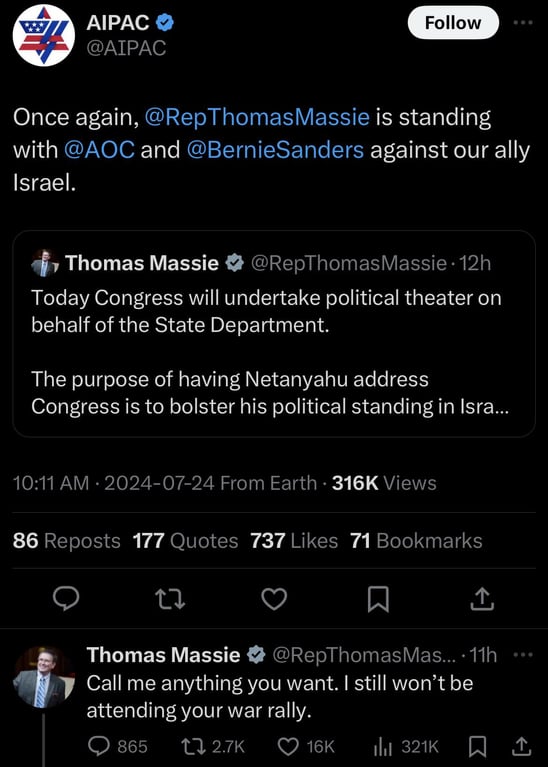Open the quoted Thomas Massie tweet
This screenshot has width=548, height=767.
click(274, 334)
